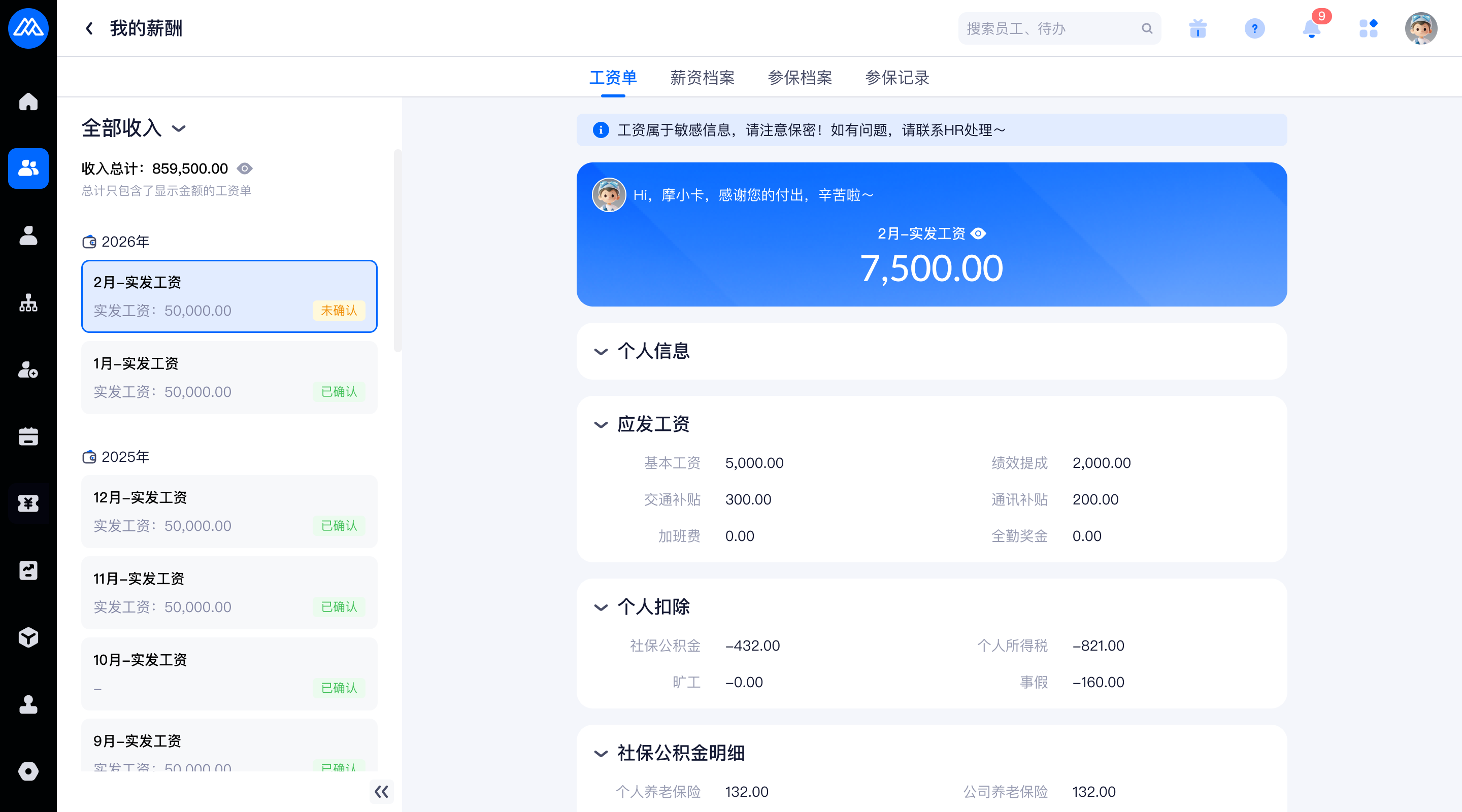Screen dimensions: 1462x812
Task: Click the 未确认 status tag
Action: (x=339, y=311)
